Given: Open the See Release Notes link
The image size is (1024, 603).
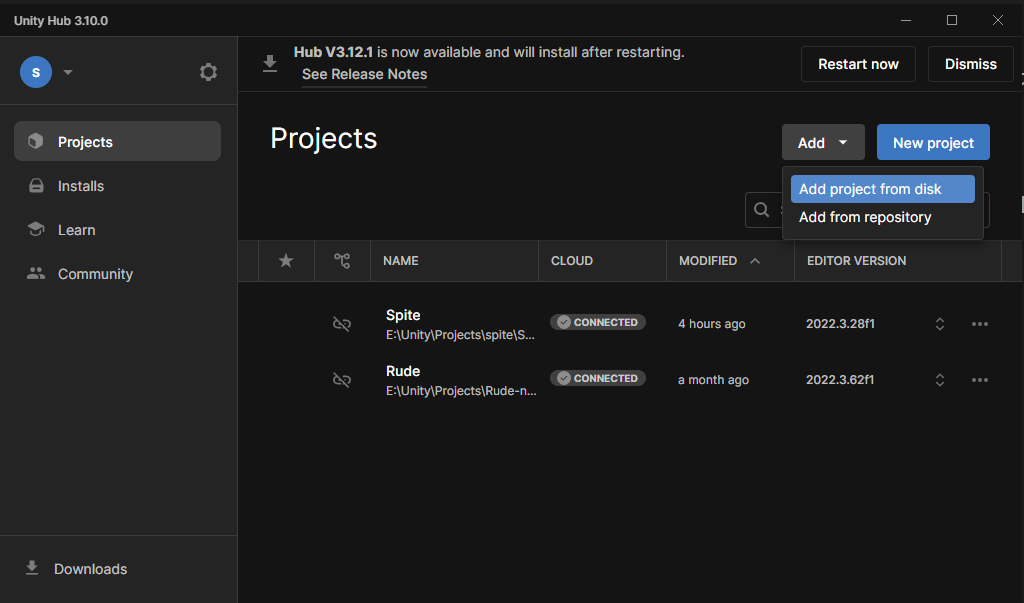Looking at the screenshot, I should tap(364, 75).
